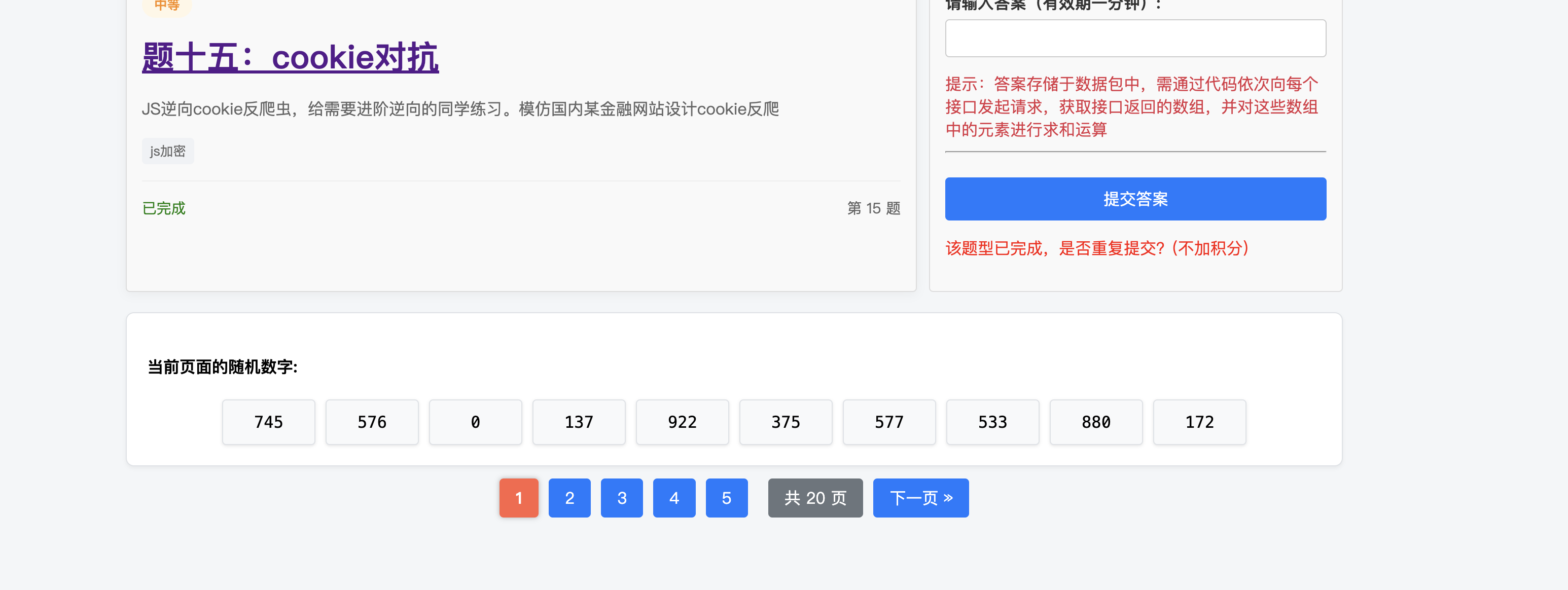The height and width of the screenshot is (590, 1568).
Task: Select the random number box 922
Action: (683, 422)
